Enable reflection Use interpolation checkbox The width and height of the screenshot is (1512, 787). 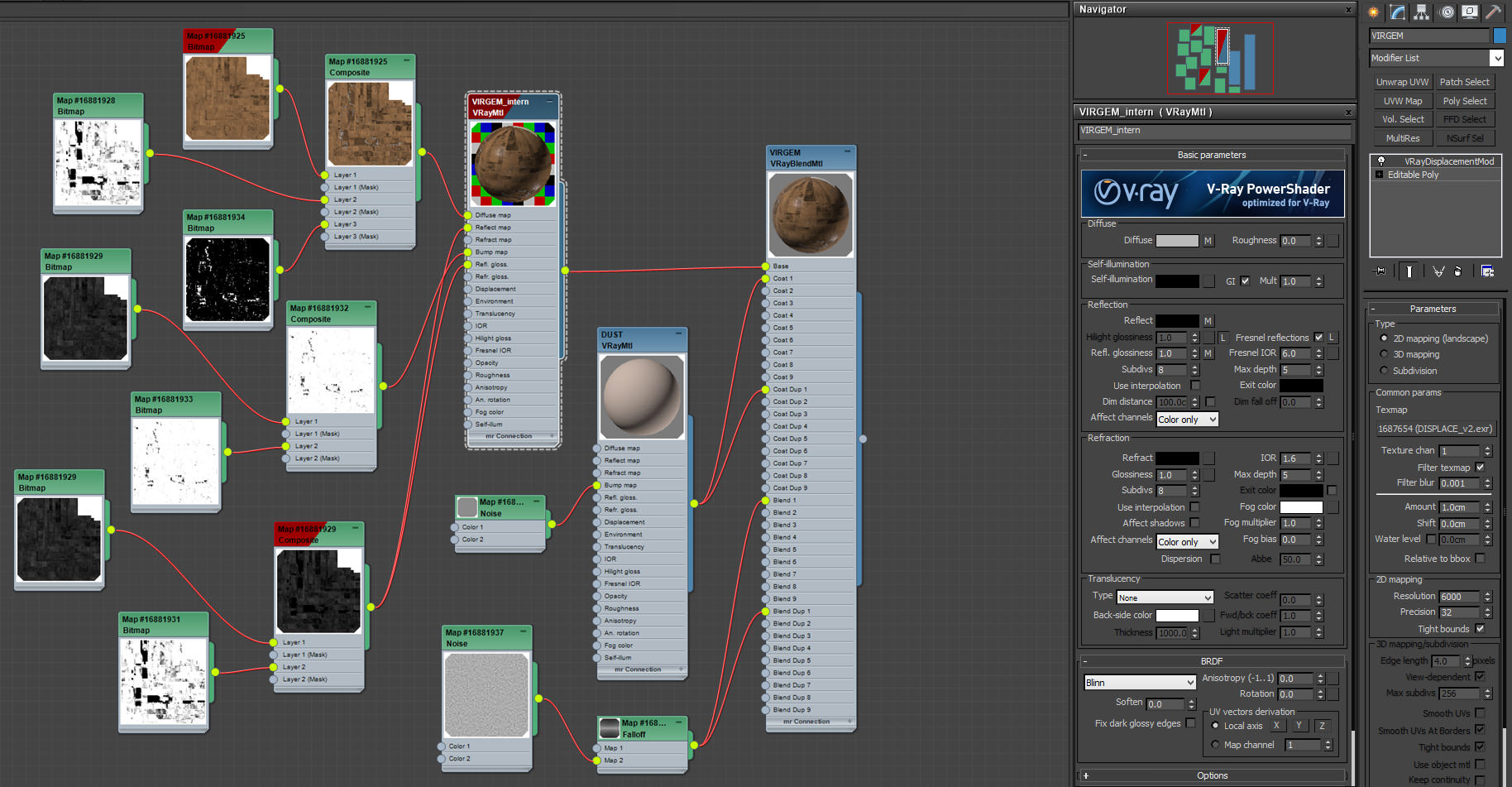pos(1195,386)
